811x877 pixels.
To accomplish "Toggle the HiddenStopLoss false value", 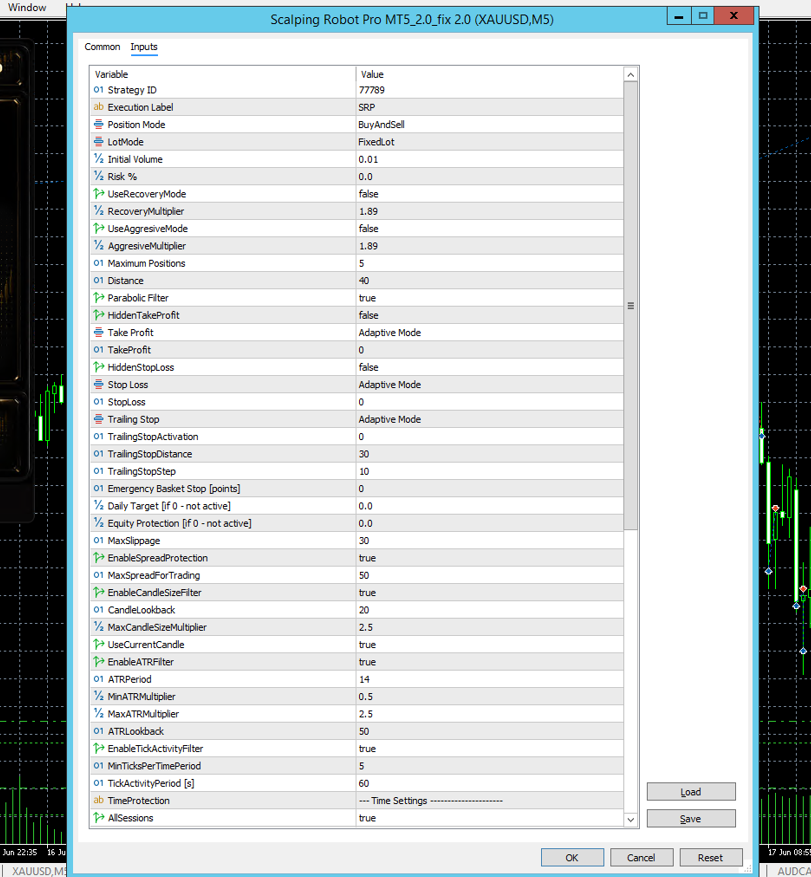I will coord(489,367).
